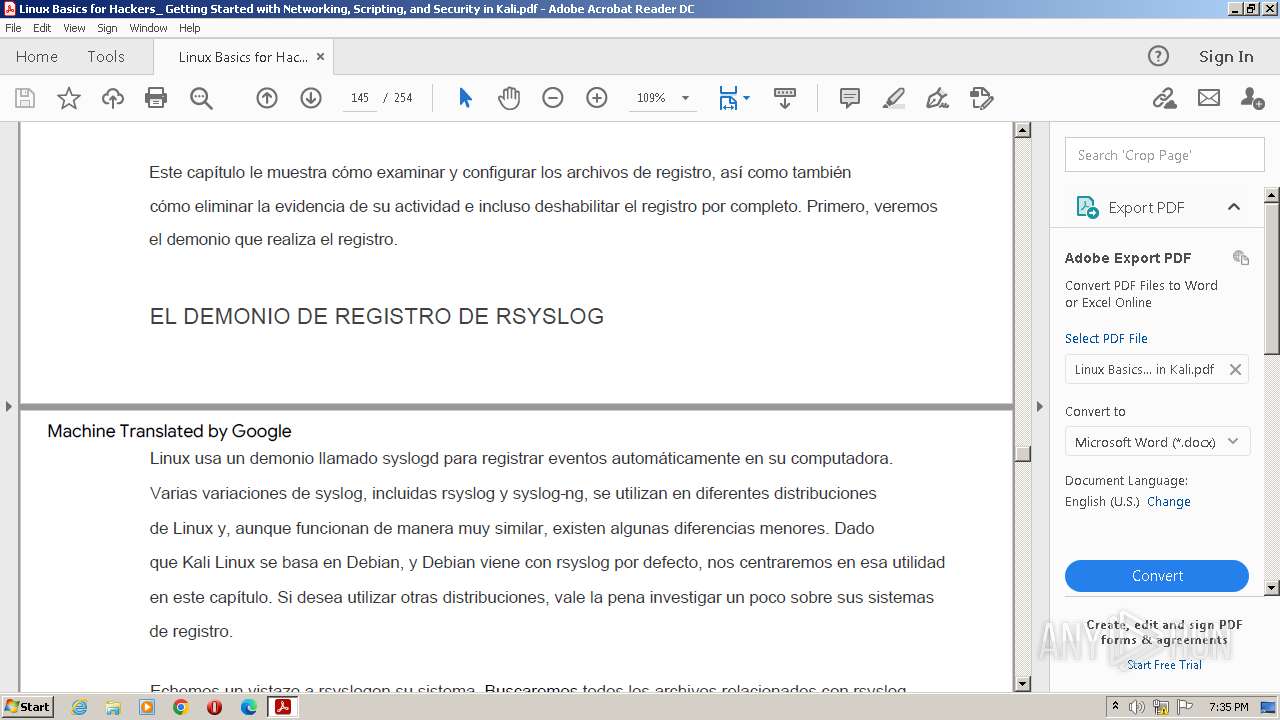Open the Edit menu
This screenshot has height=720, width=1280.
coord(42,28)
